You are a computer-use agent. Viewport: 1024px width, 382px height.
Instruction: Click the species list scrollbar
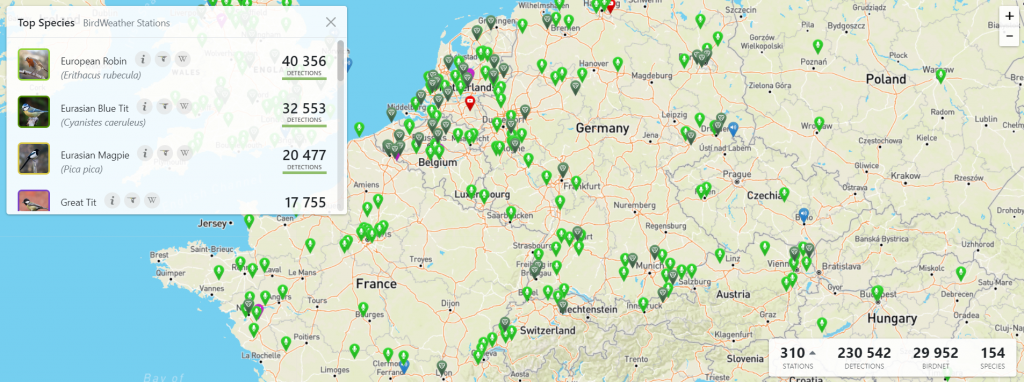tap(340, 60)
